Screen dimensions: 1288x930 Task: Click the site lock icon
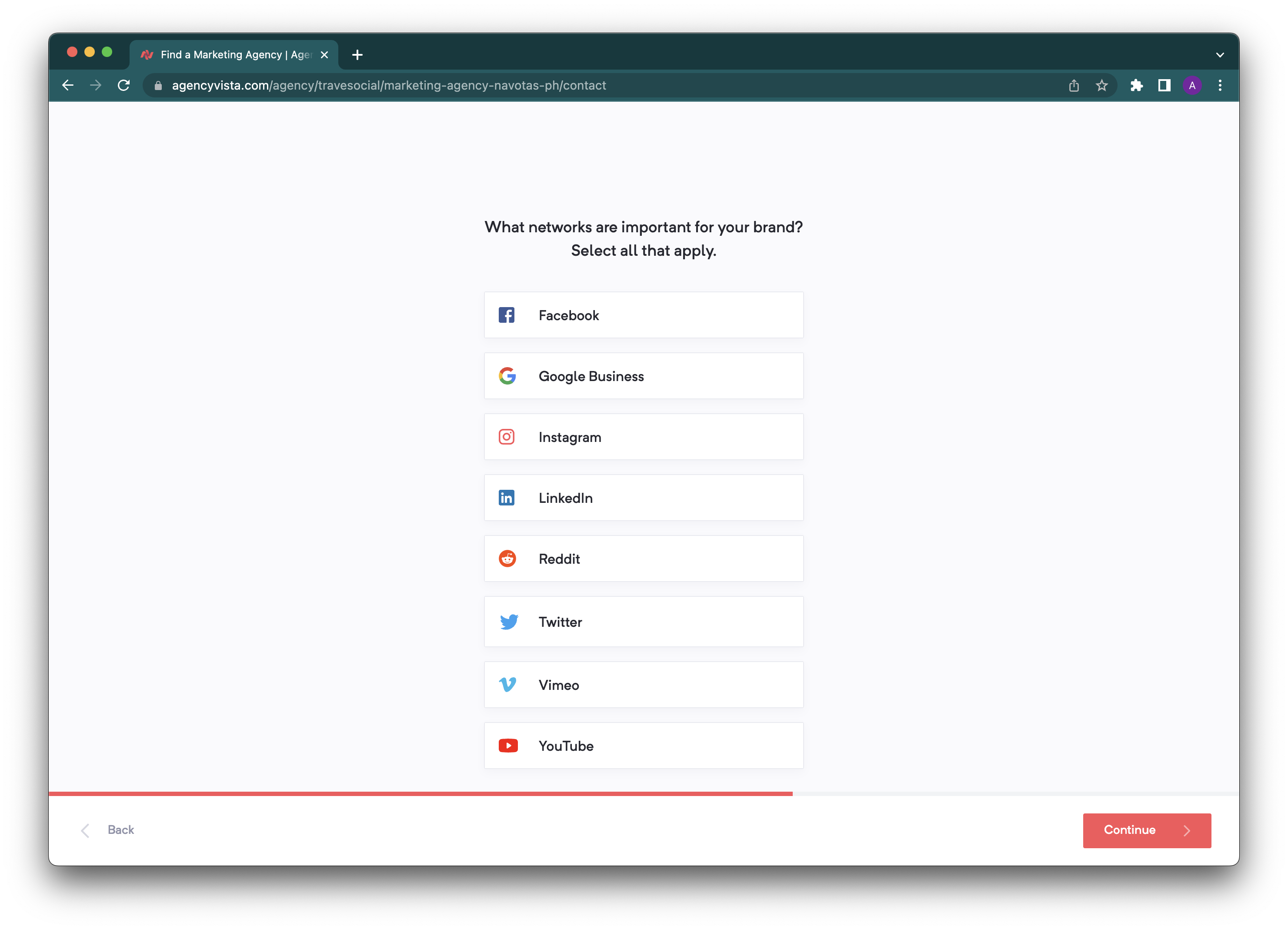[158, 85]
